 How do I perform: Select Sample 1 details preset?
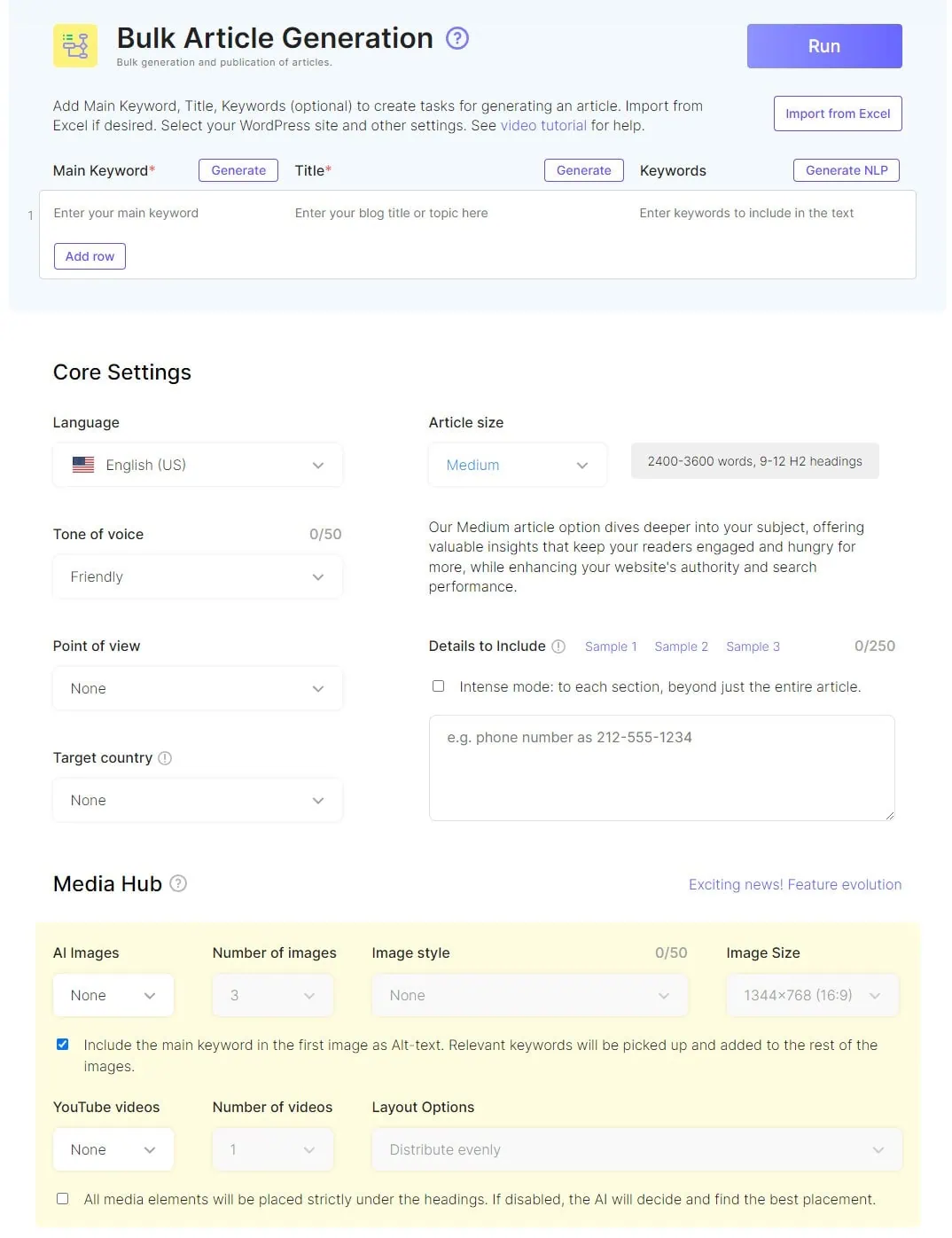[611, 646]
